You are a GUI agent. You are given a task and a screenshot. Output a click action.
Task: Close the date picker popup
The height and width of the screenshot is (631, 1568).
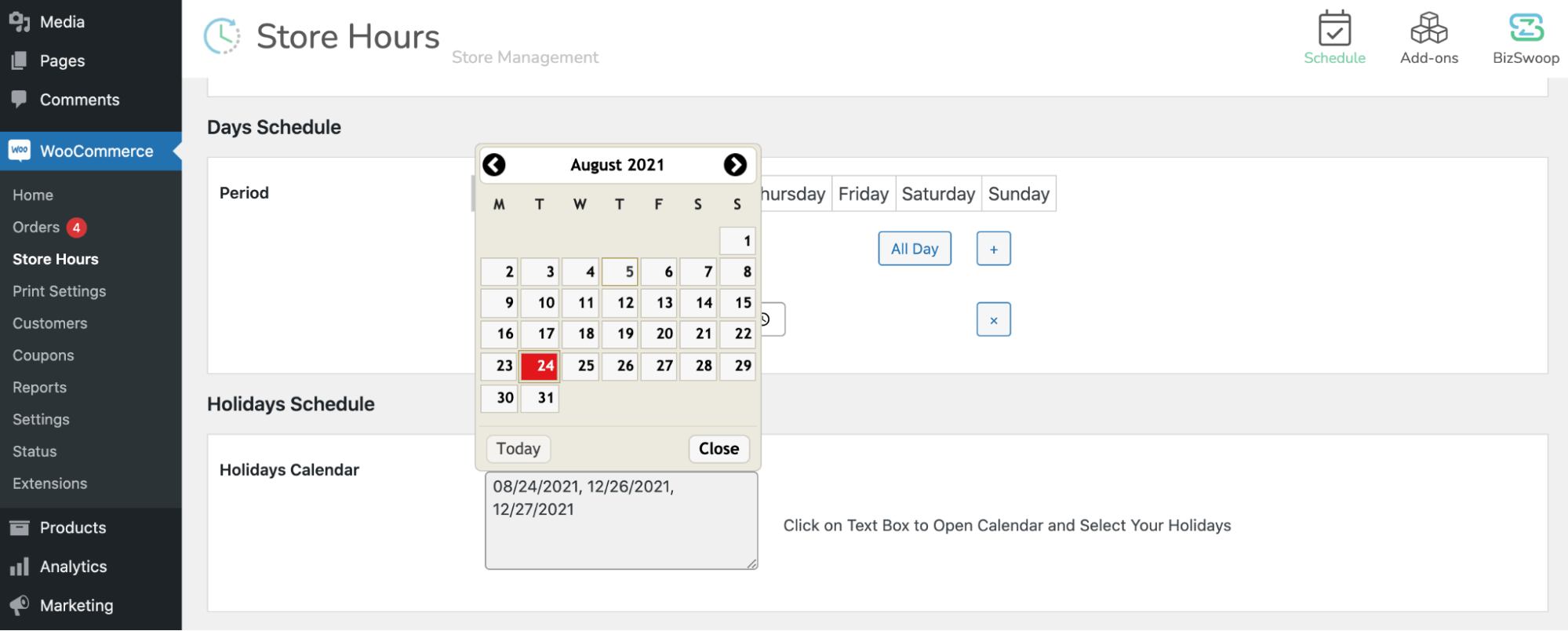point(719,449)
